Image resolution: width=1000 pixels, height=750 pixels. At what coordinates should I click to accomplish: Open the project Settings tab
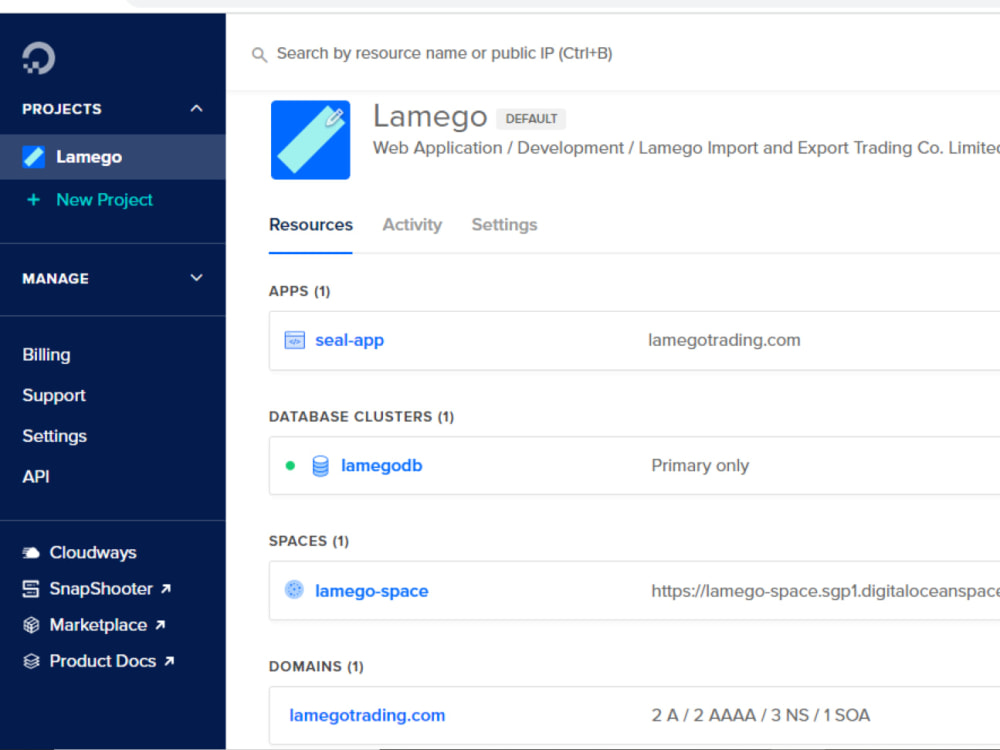pyautogui.click(x=504, y=225)
